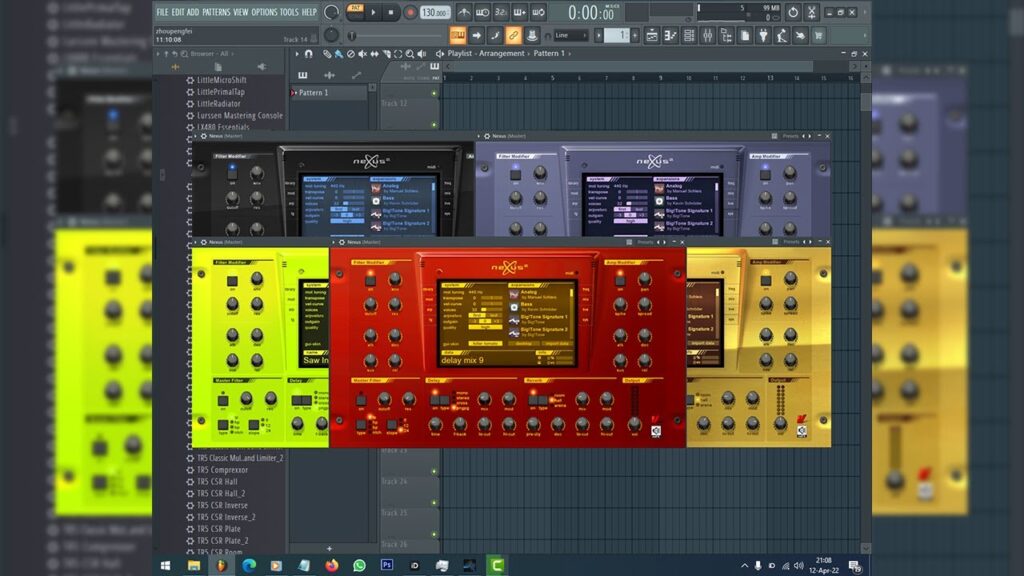
Task: Select Pattern 1 in the pattern picker
Action: pos(313,93)
